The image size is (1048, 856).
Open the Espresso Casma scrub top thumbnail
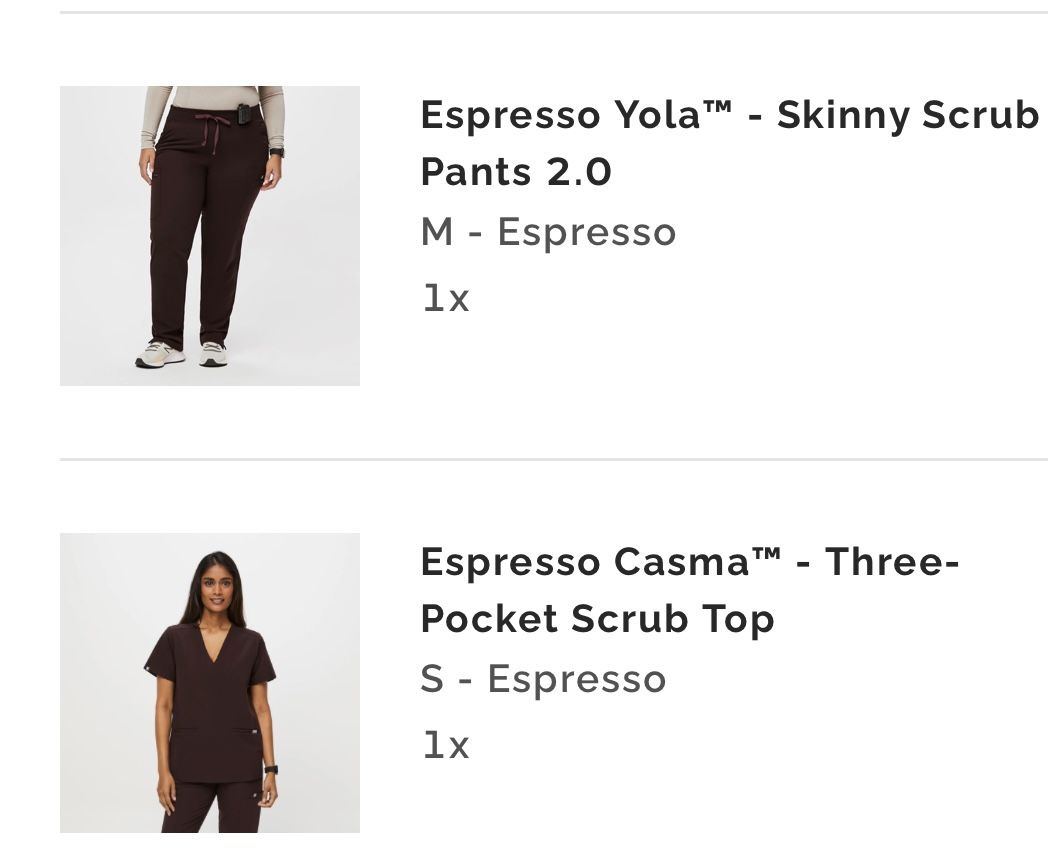click(209, 682)
